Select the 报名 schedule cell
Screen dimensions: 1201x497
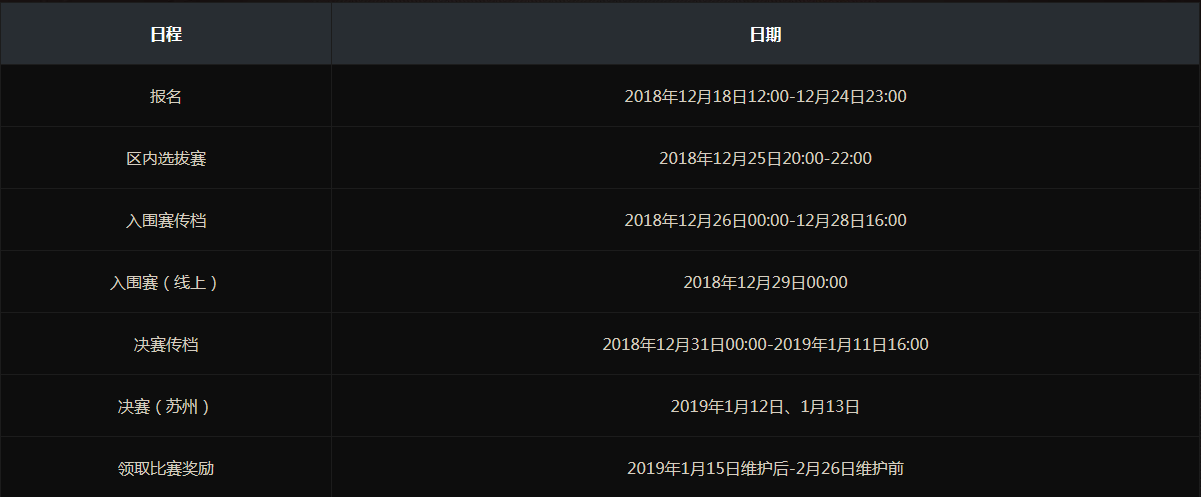click(x=166, y=97)
